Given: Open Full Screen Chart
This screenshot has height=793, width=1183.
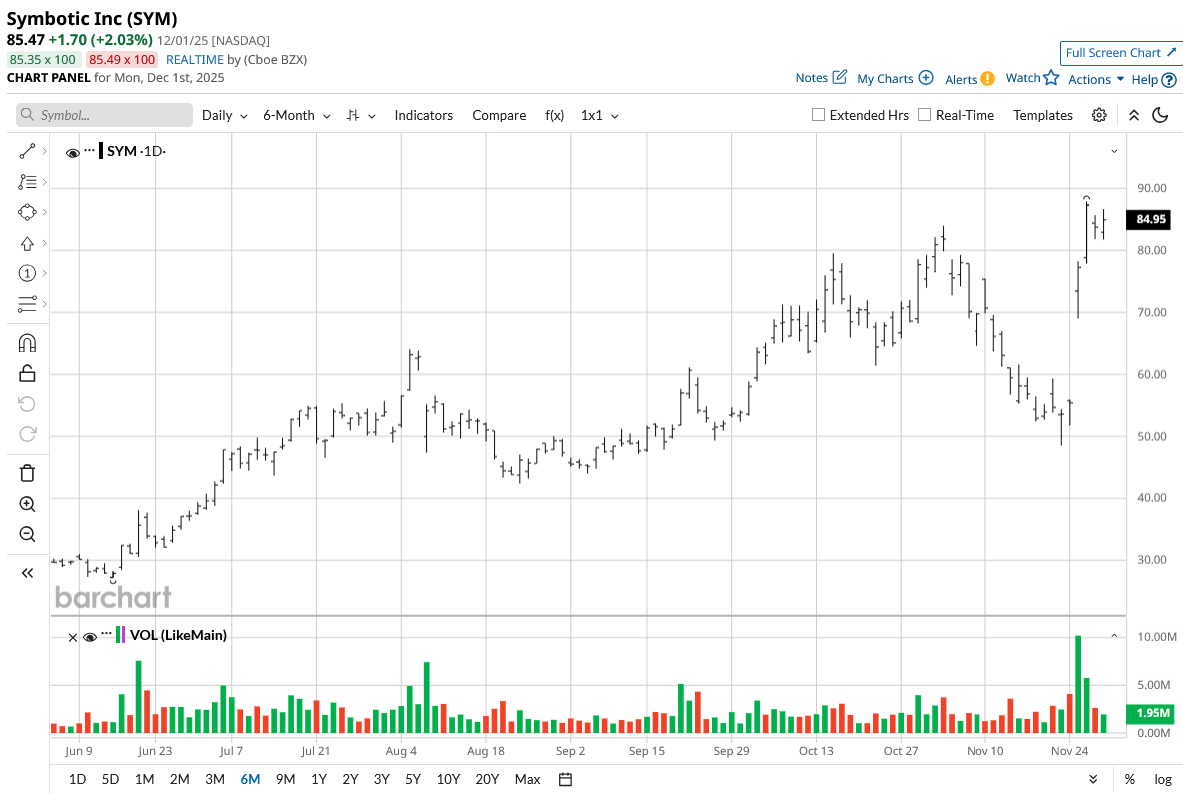Looking at the screenshot, I should coord(1120,53).
